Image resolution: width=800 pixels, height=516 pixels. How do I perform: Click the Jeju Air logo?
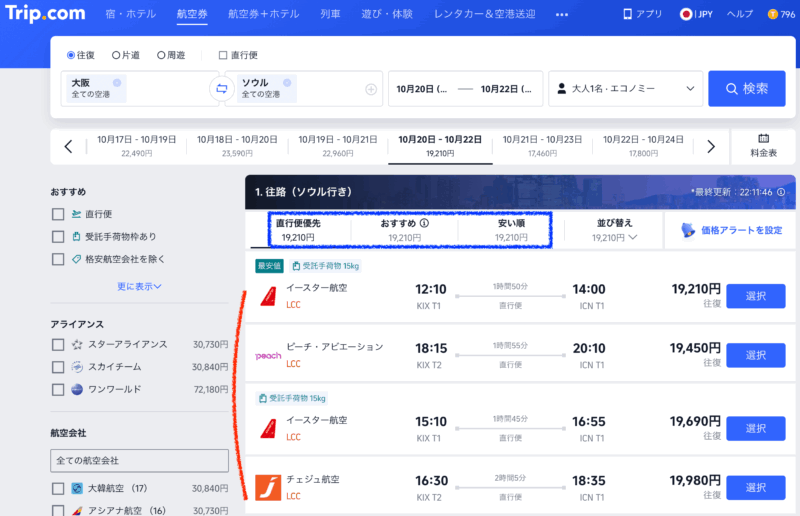click(268, 487)
